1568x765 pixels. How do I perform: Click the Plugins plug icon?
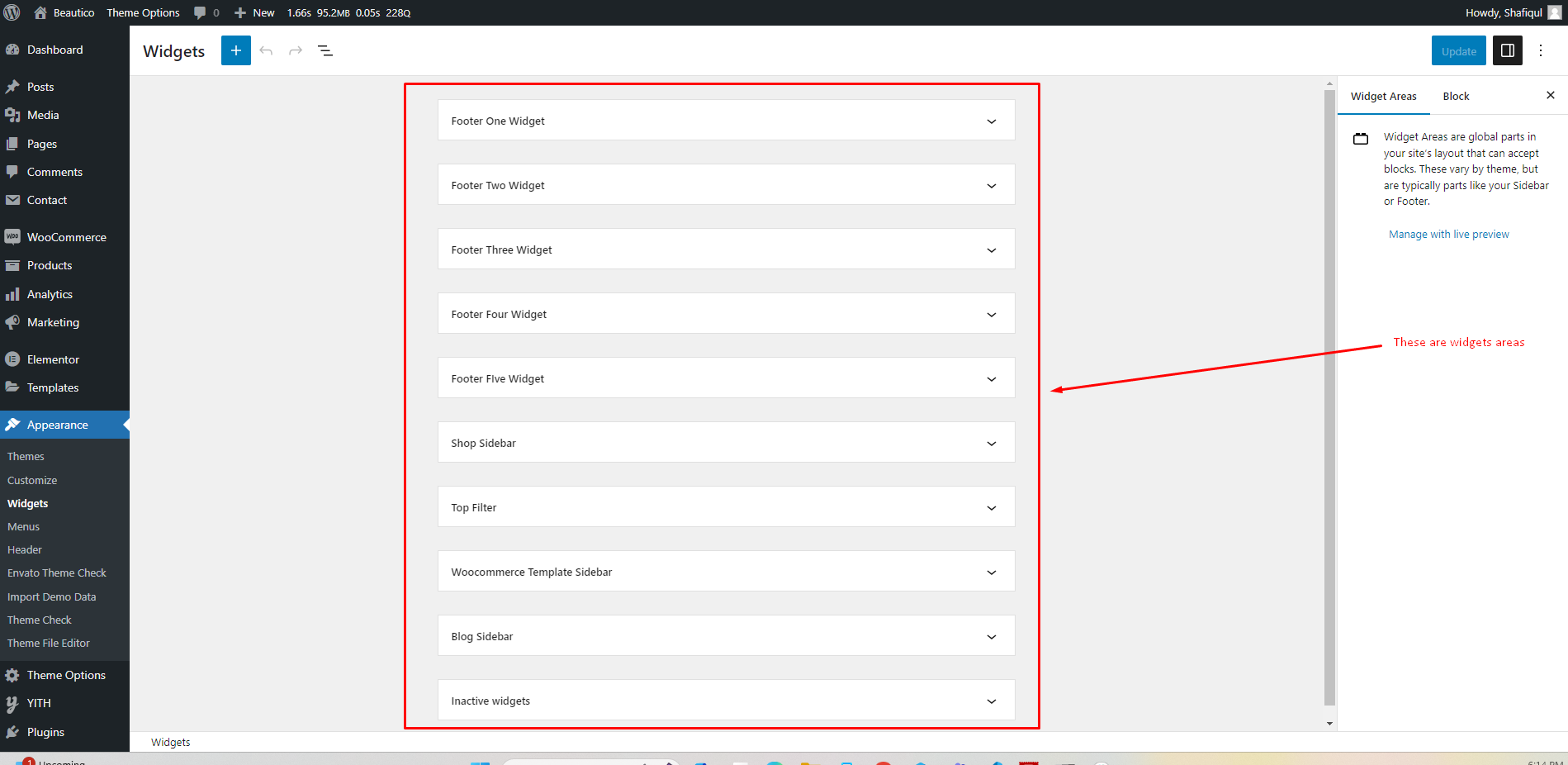click(x=12, y=732)
